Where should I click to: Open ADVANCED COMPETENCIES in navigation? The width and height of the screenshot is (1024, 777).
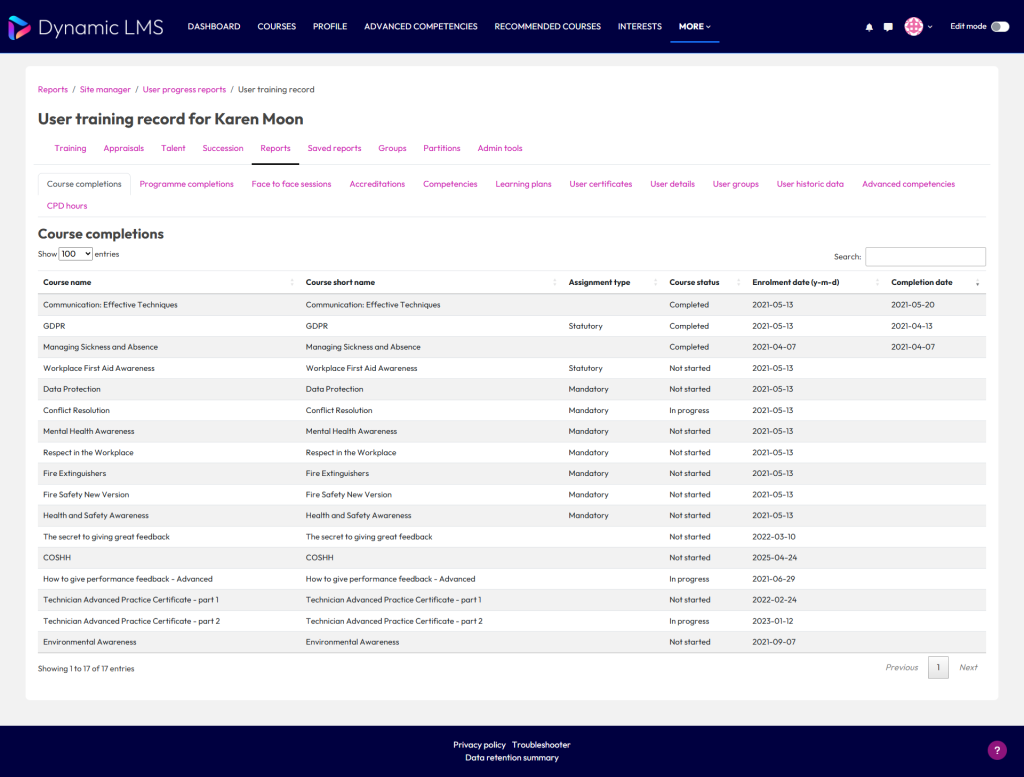pyautogui.click(x=421, y=27)
